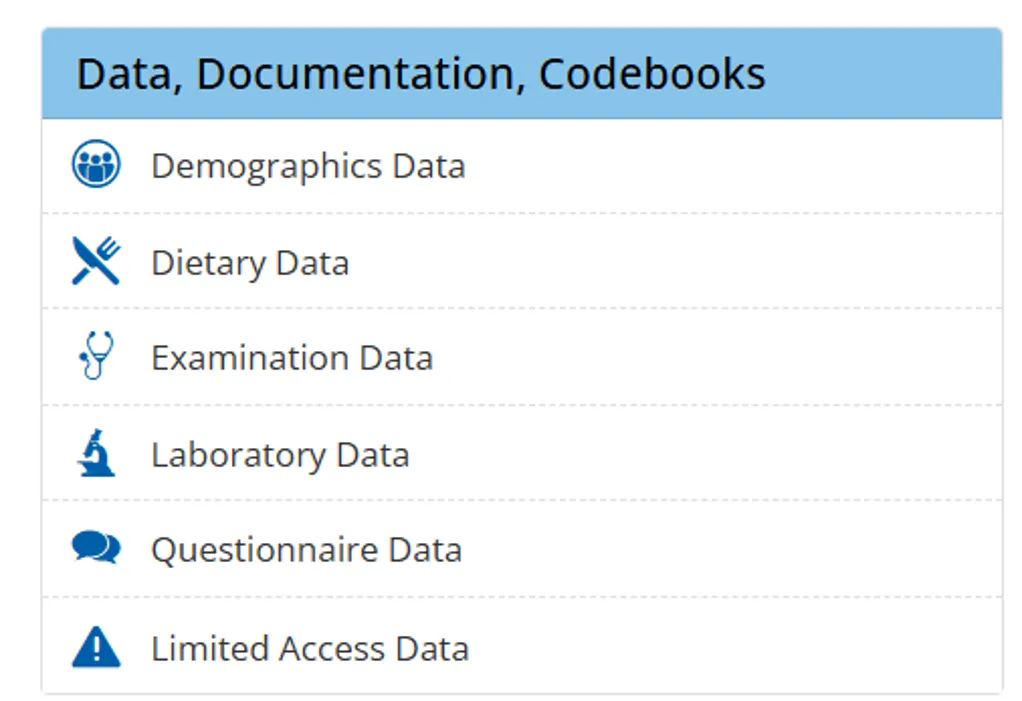Select the Laboratory Data link
Viewport: 1022px width, 701px height.
click(280, 455)
